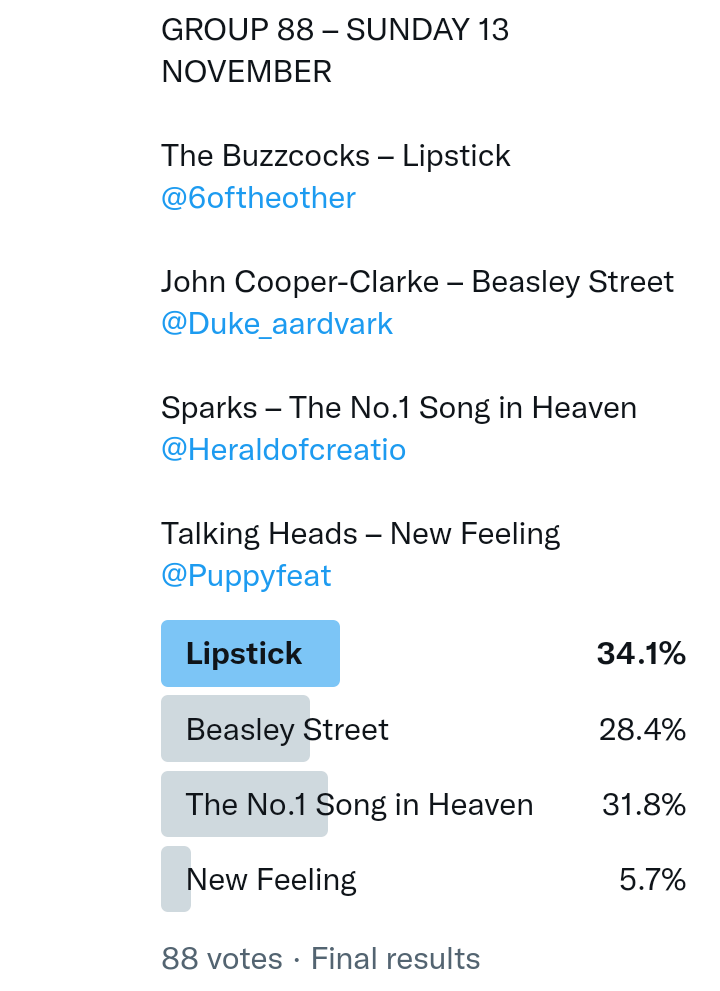Click the Final results text
The image size is (720, 991).
tap(396, 959)
